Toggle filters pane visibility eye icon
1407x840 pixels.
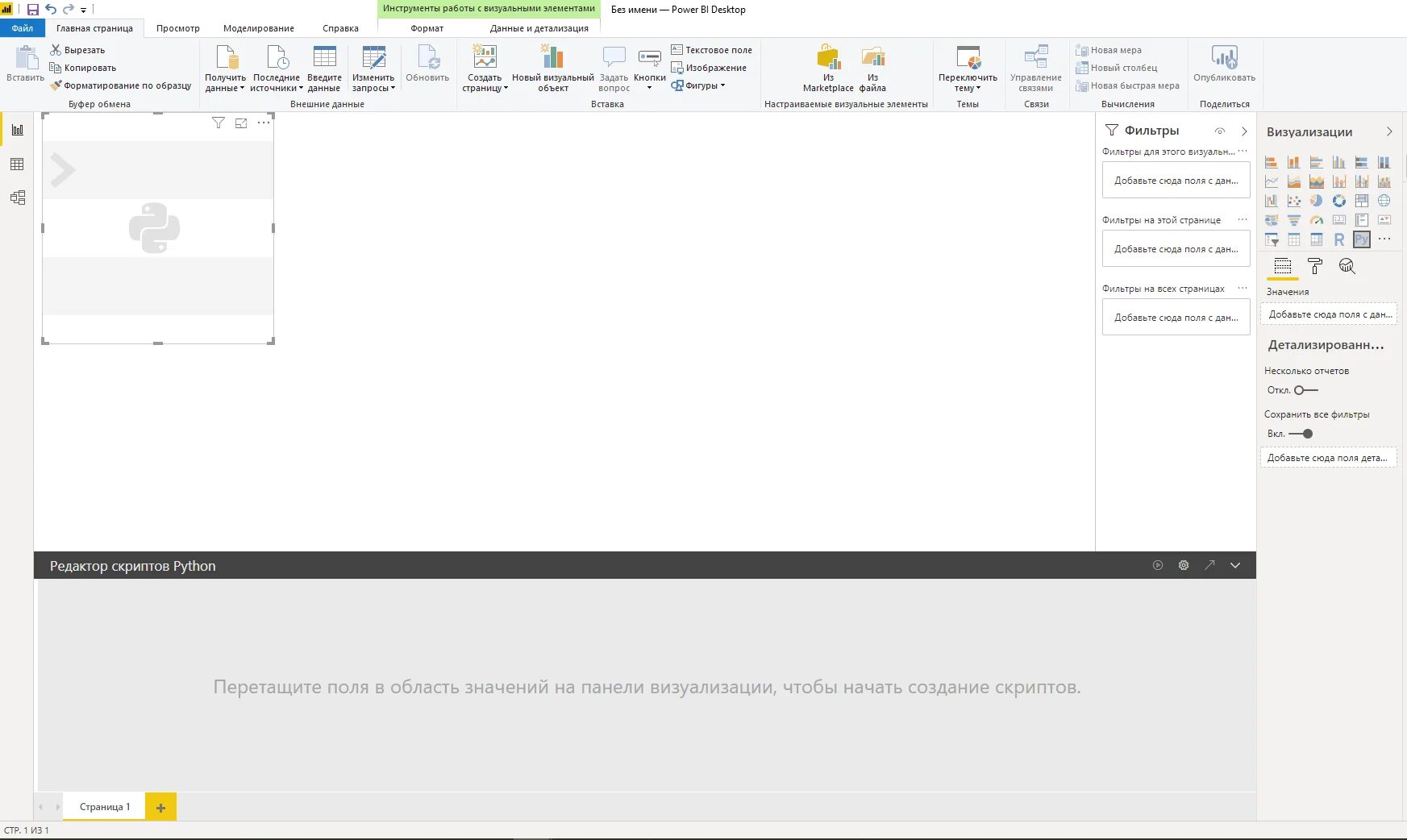pyautogui.click(x=1220, y=131)
